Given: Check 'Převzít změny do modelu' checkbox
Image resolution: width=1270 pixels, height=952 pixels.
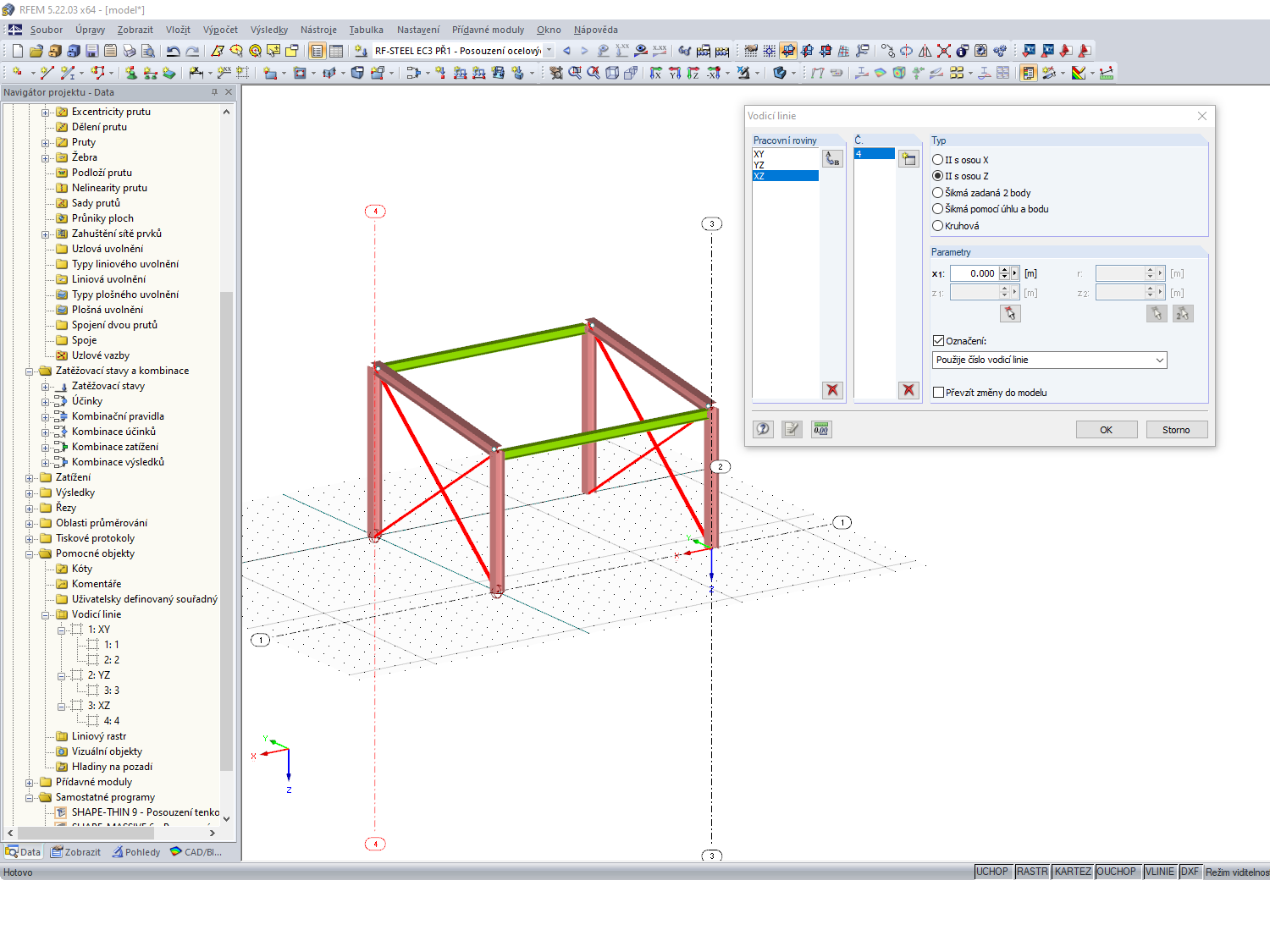Looking at the screenshot, I should point(938,393).
